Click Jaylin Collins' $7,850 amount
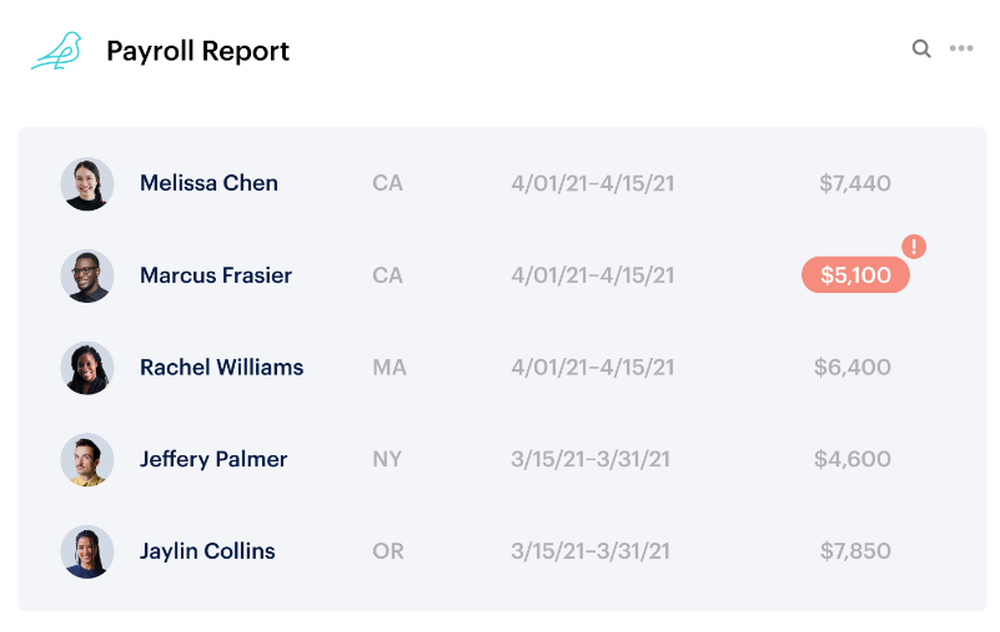Image resolution: width=1000 pixels, height=632 pixels. (x=855, y=551)
